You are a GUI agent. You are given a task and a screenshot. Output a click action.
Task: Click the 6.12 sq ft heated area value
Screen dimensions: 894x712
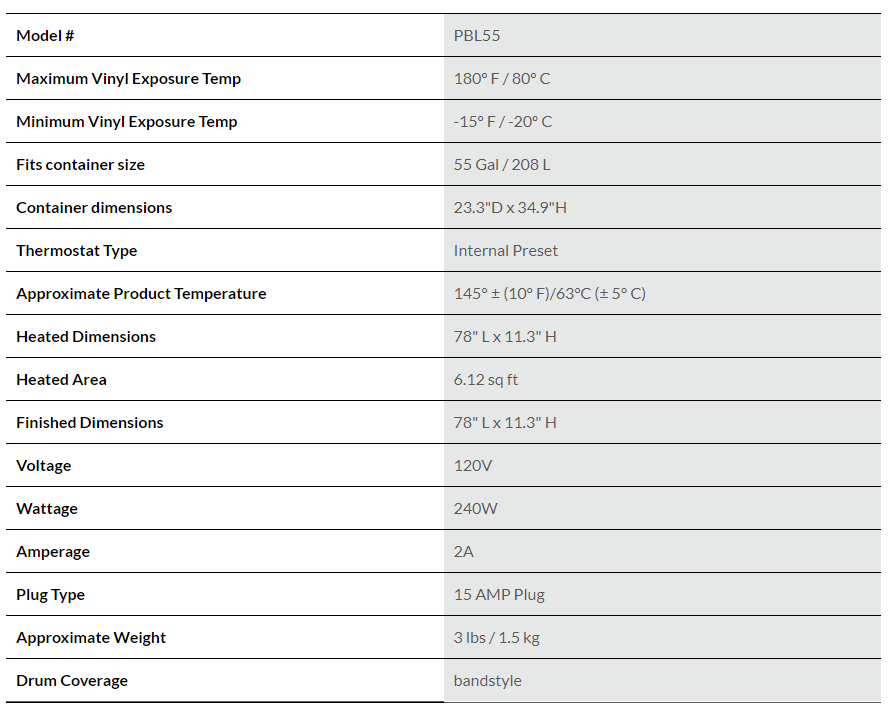pyautogui.click(x=486, y=380)
